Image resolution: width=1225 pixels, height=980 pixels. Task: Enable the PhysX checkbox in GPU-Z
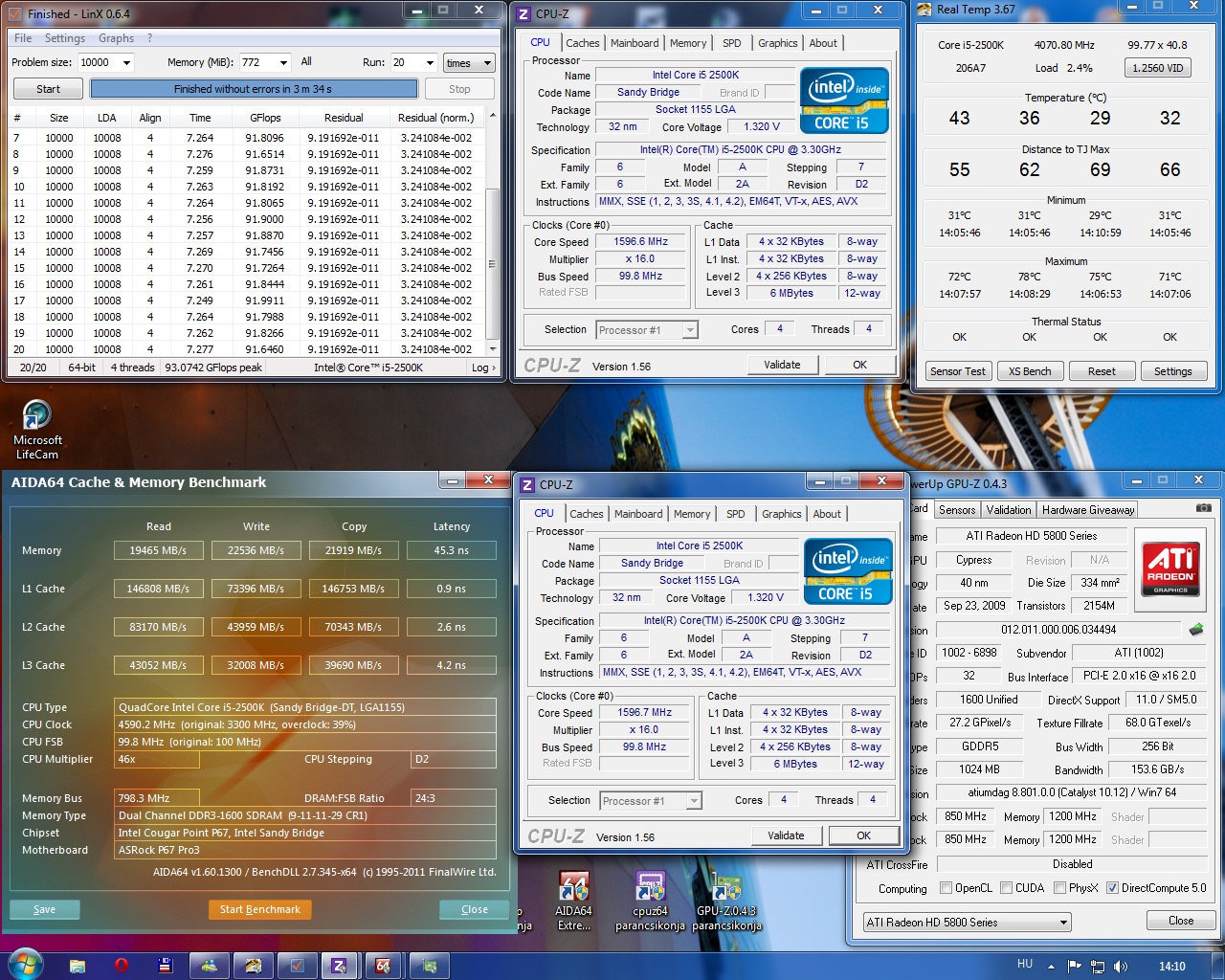click(1059, 888)
